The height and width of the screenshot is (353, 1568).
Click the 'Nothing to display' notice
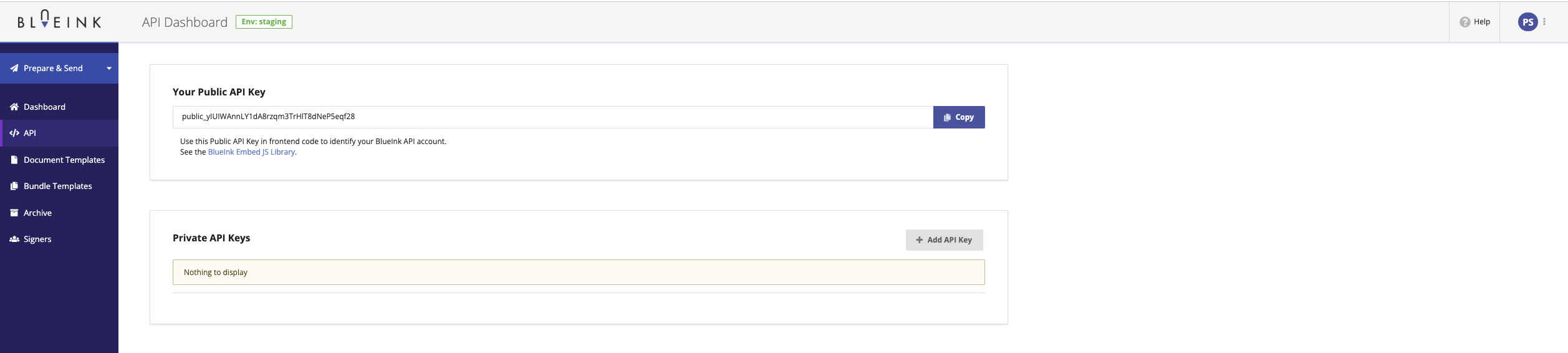(x=579, y=273)
